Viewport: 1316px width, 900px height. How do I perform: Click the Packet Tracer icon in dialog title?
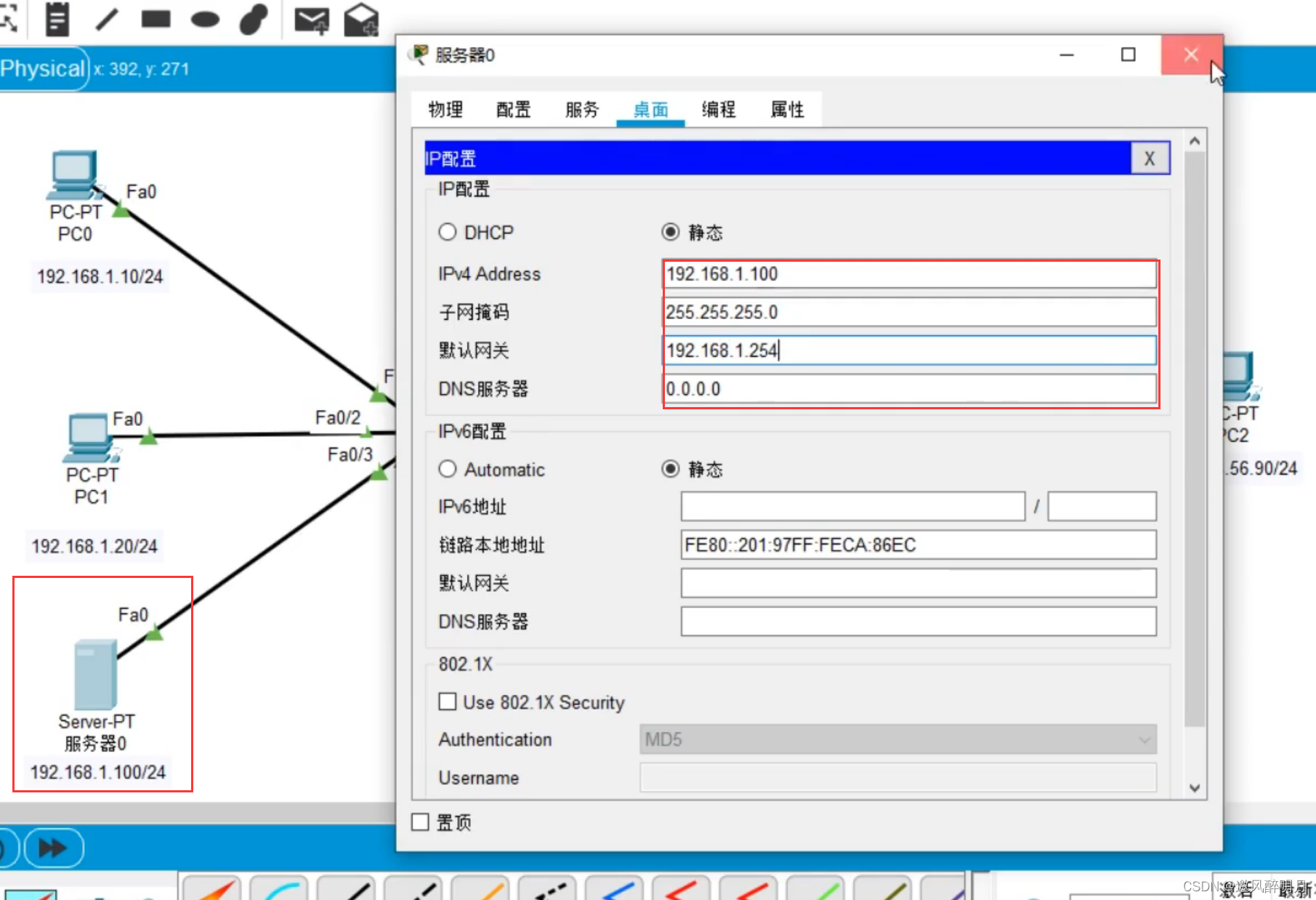(x=419, y=55)
